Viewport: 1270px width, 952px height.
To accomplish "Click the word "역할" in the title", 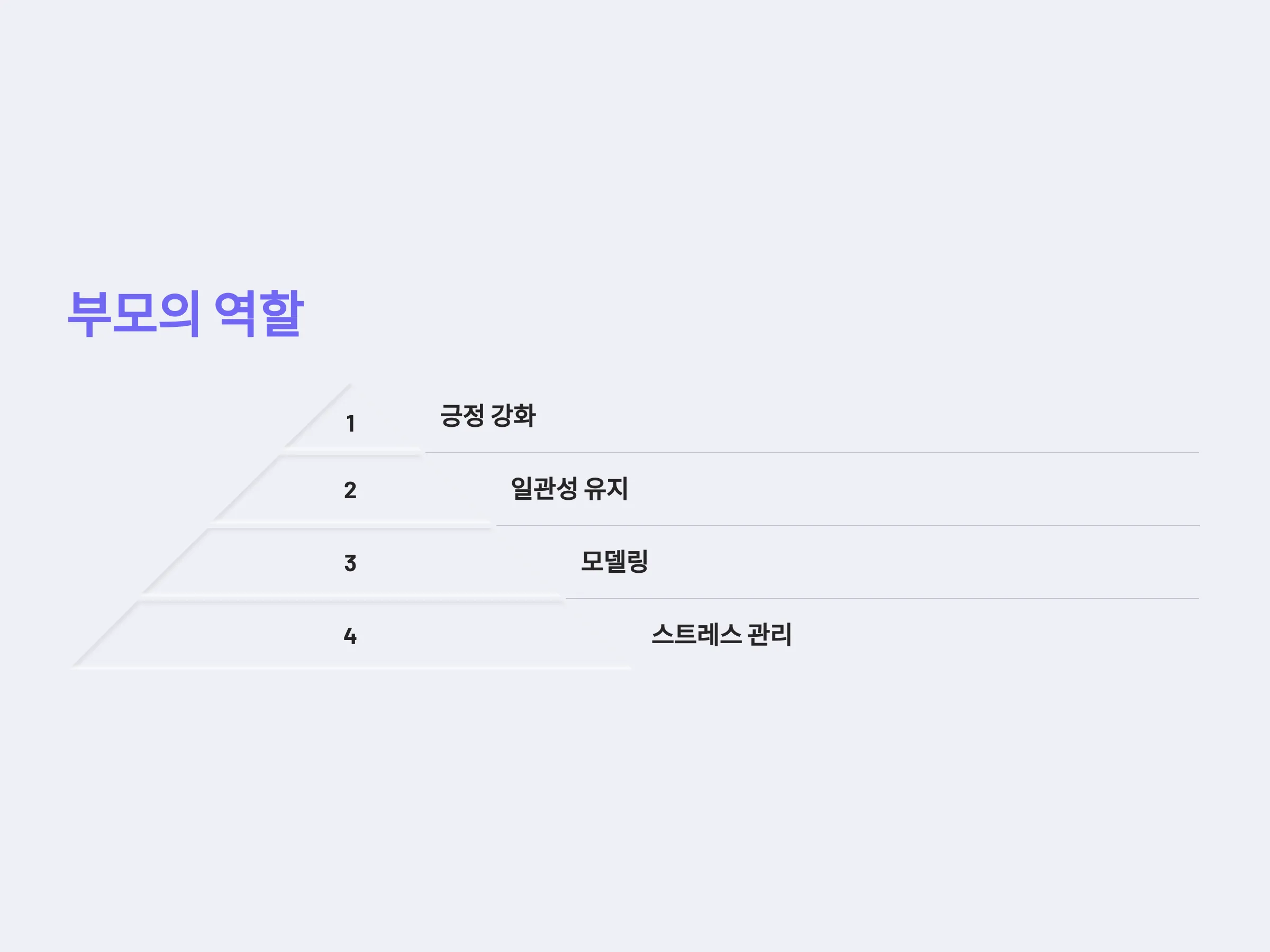I will pyautogui.click(x=258, y=313).
